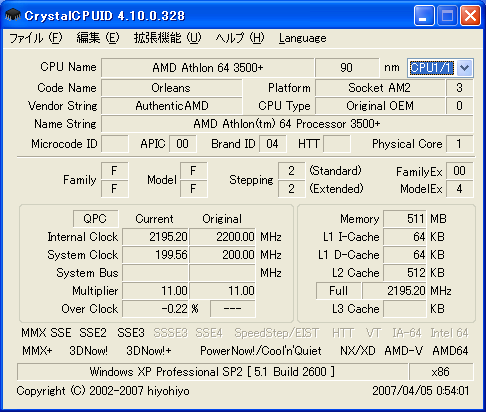This screenshot has width=486, height=412.
Task: Click the Name String field
Action: click(287, 124)
